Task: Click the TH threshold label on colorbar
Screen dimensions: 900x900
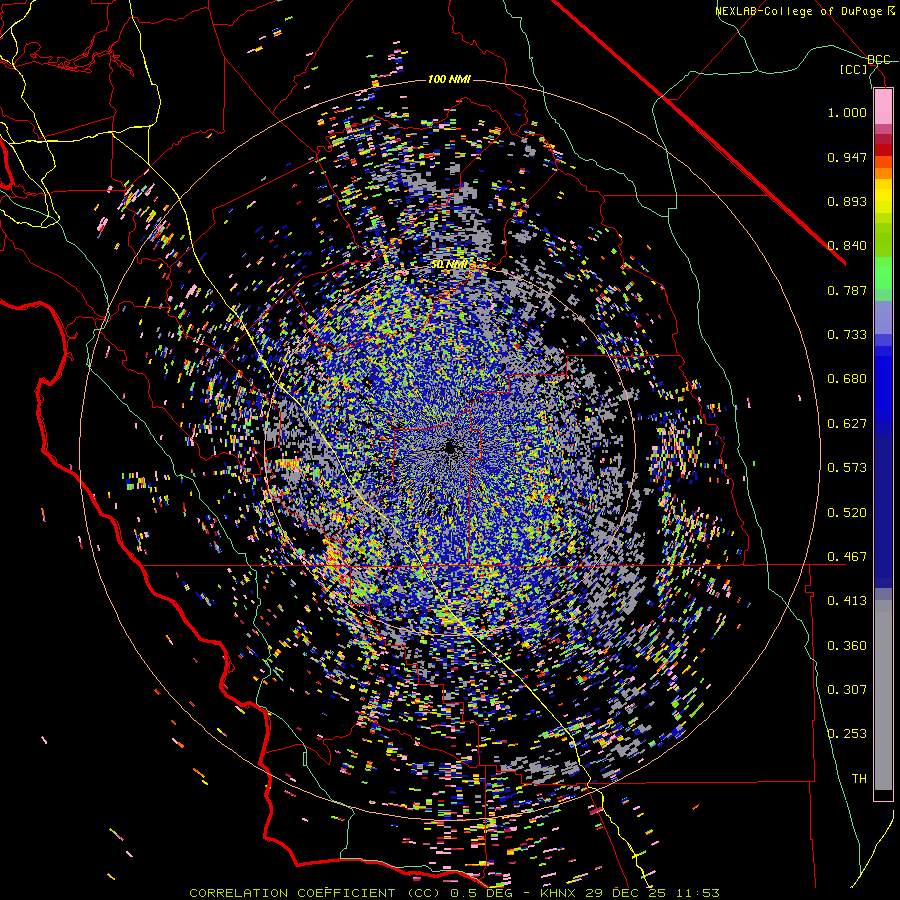Action: click(859, 779)
